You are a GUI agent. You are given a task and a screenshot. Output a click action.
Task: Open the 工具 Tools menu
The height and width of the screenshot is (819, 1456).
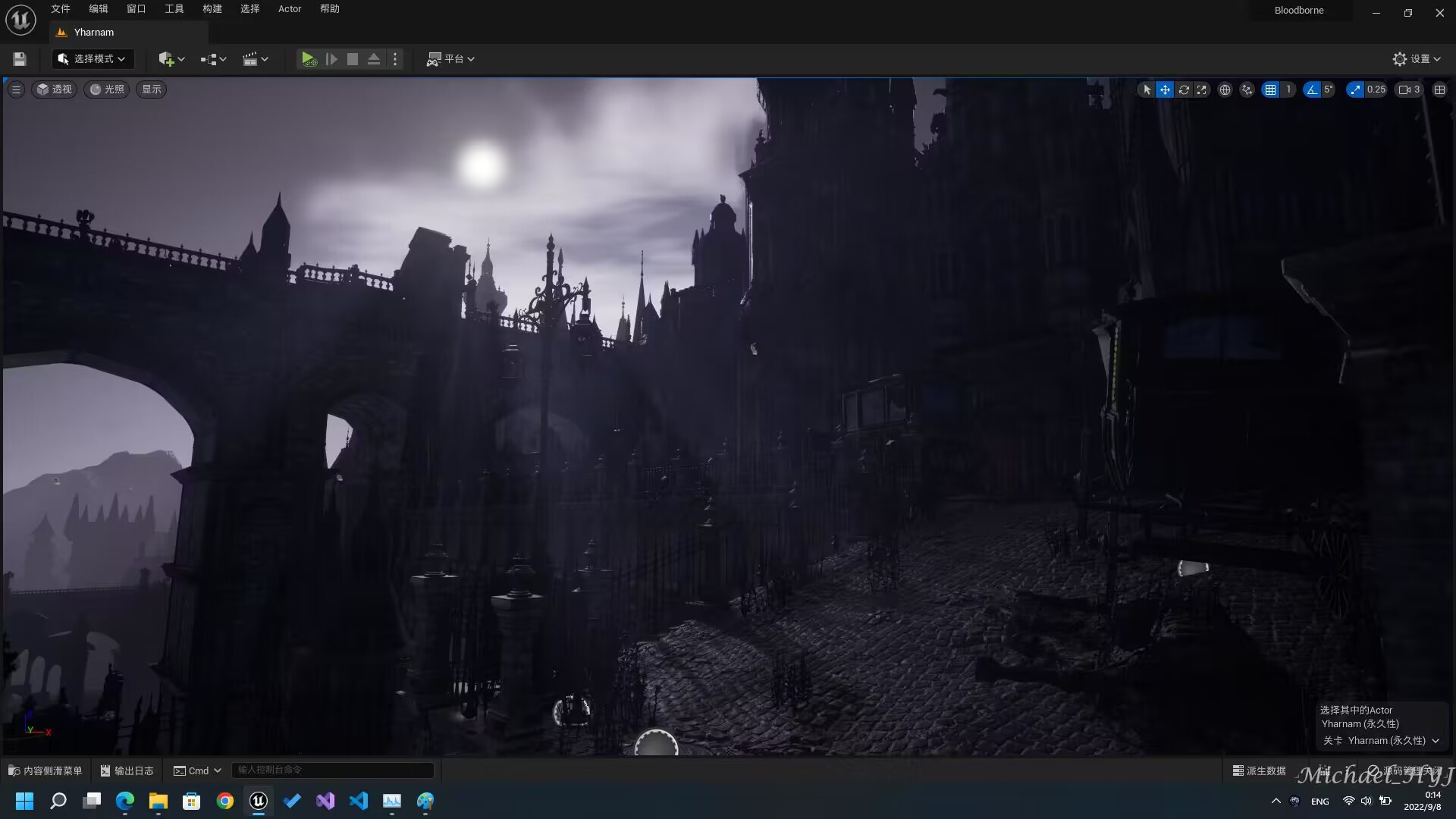174,9
